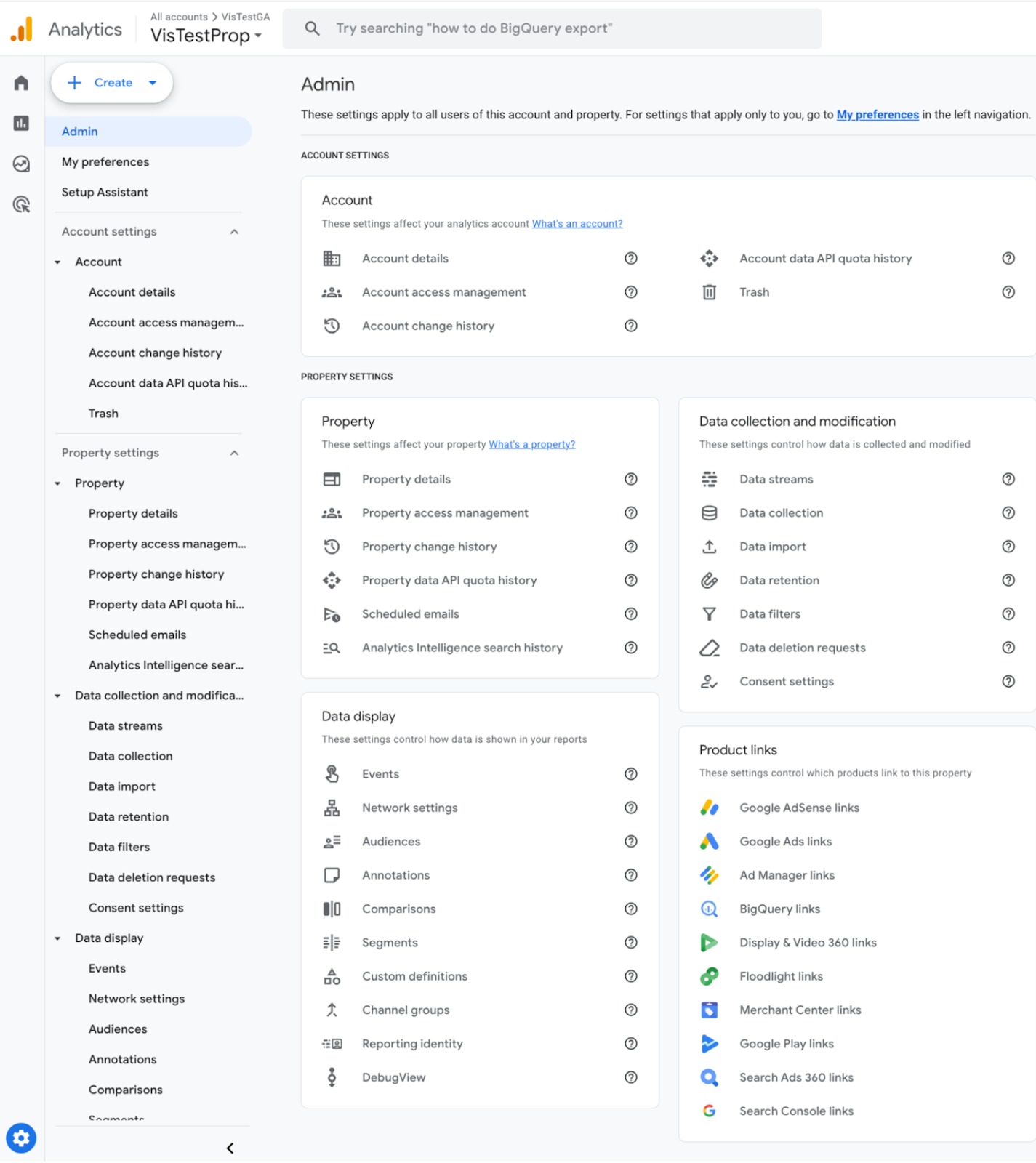The image size is (1036, 1163).
Task: Select My preferences in the side menu
Action: [105, 162]
